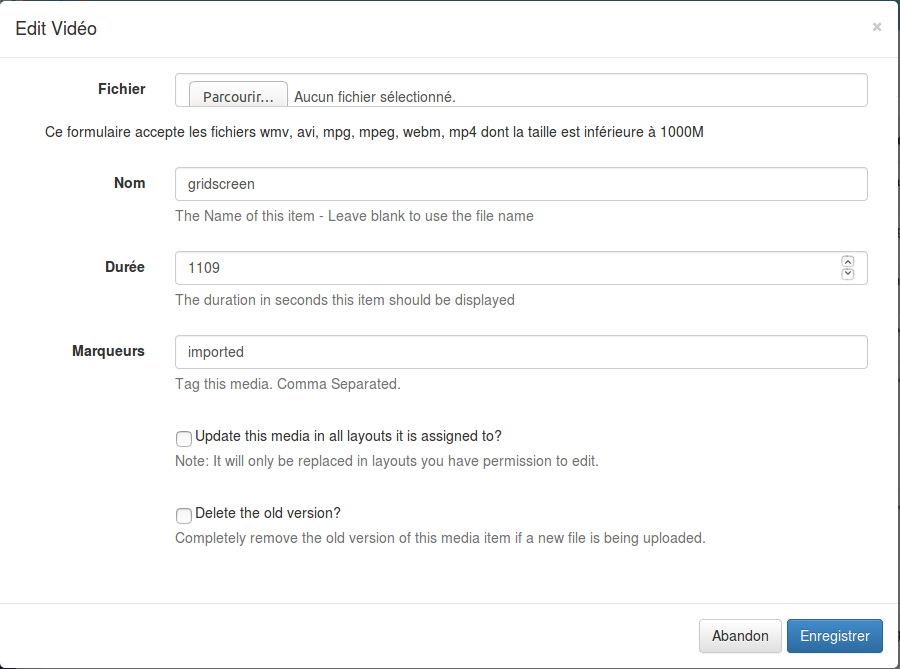Click the Marqueurs field label
900x669 pixels.
pos(107,351)
